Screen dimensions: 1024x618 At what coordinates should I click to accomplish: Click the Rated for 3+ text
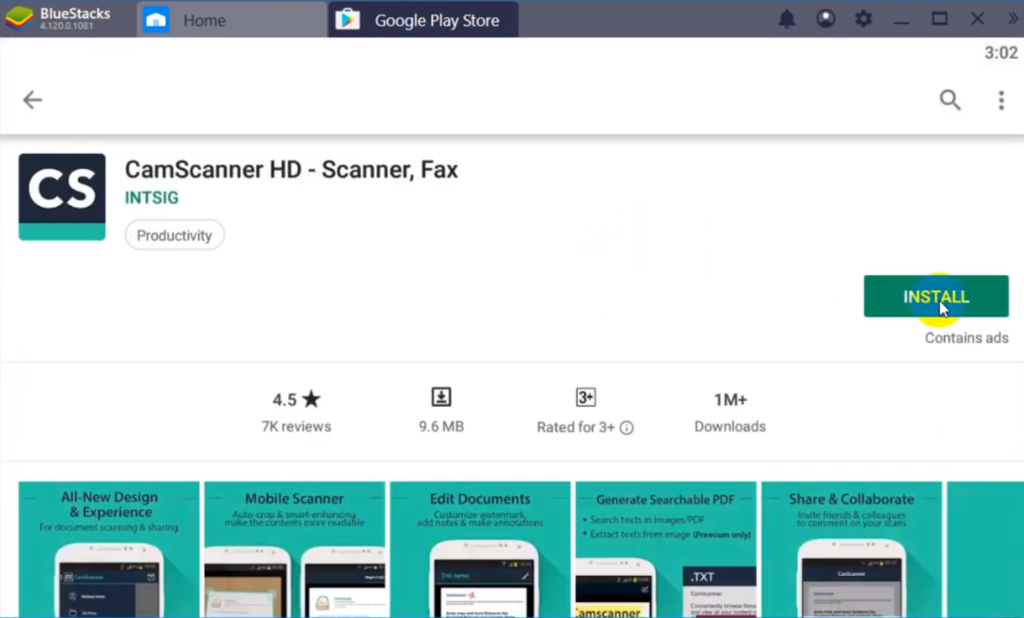coord(575,427)
